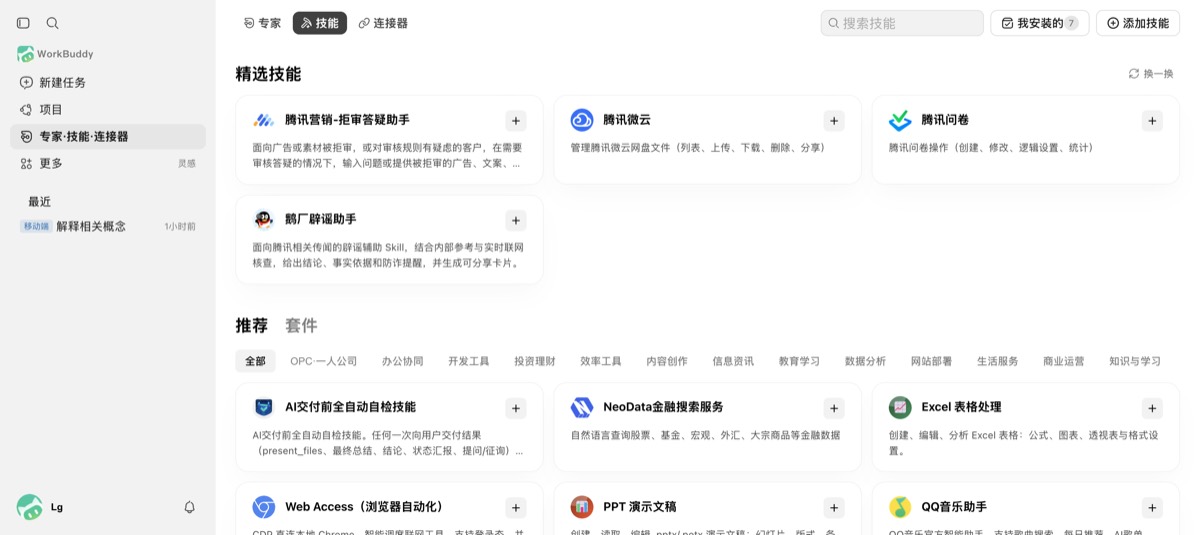This screenshot has width=1200, height=535.
Task: Add AI交付前全自动自检技能 with plus
Action: pyautogui.click(x=516, y=408)
